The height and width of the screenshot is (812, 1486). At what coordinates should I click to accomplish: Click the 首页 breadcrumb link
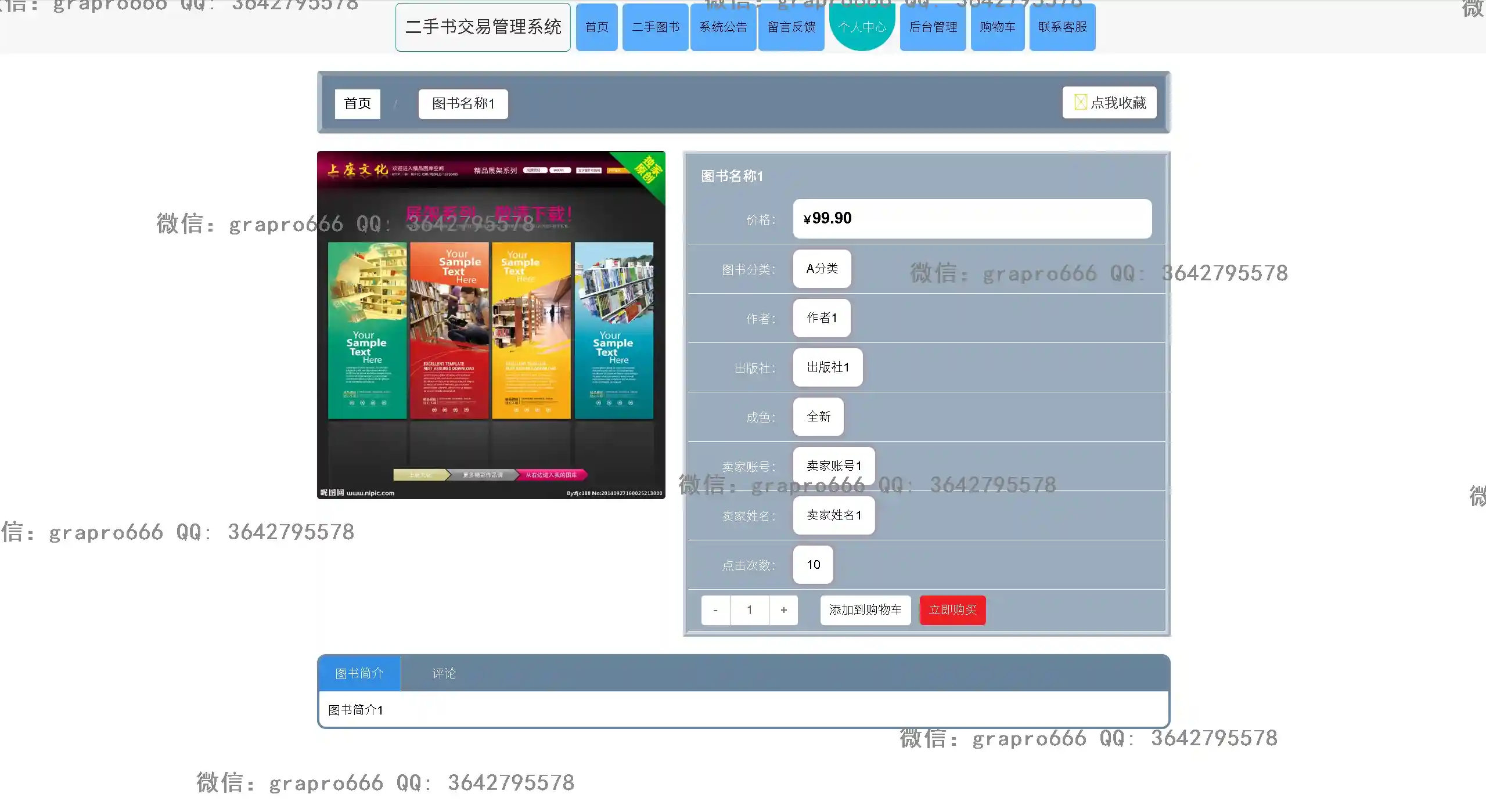[x=357, y=103]
